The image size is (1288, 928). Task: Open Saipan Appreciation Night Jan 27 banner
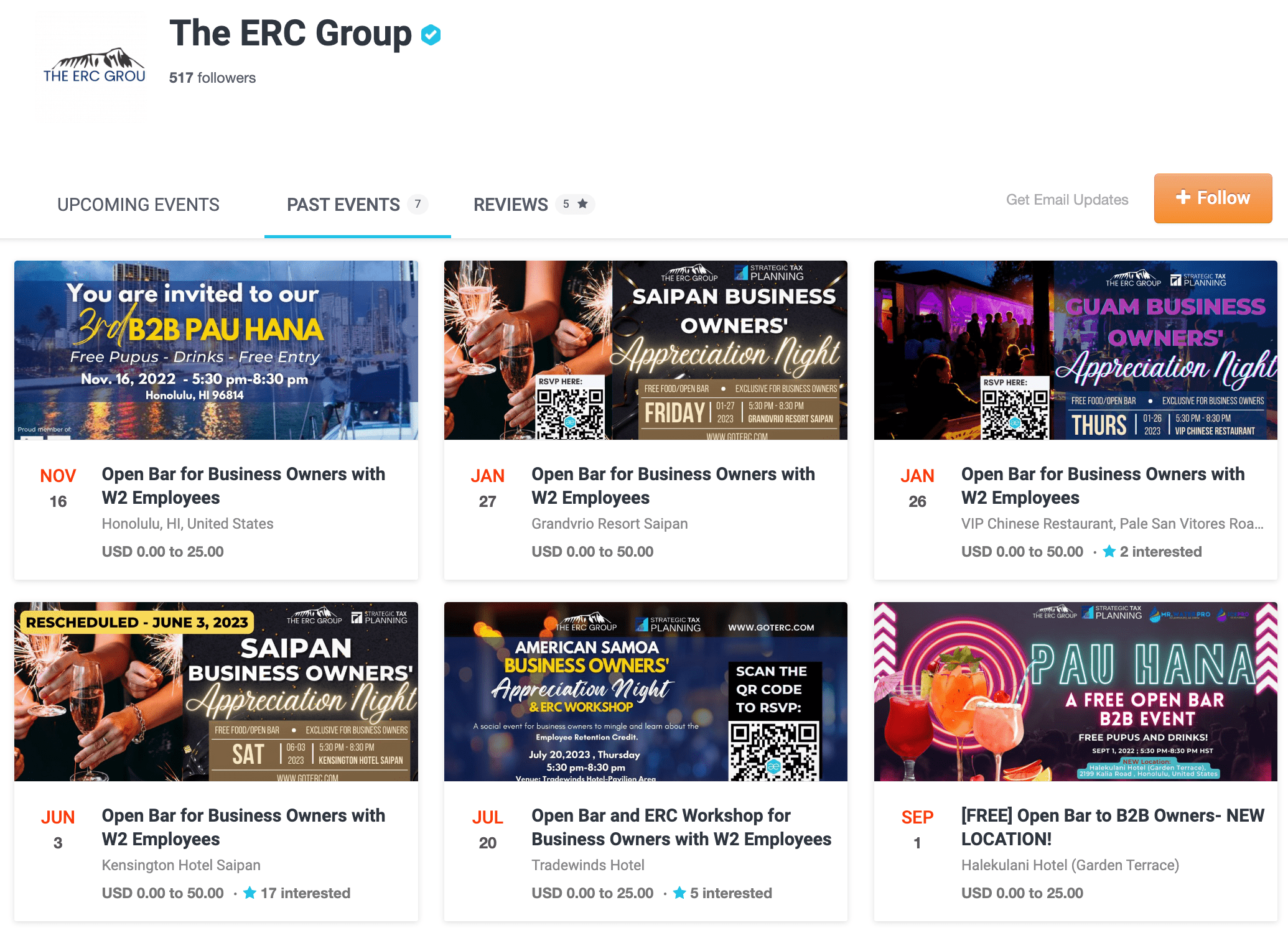pyautogui.click(x=646, y=350)
